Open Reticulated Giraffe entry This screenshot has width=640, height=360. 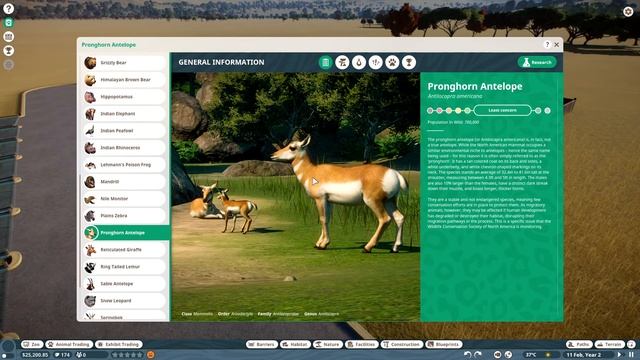tap(124, 250)
